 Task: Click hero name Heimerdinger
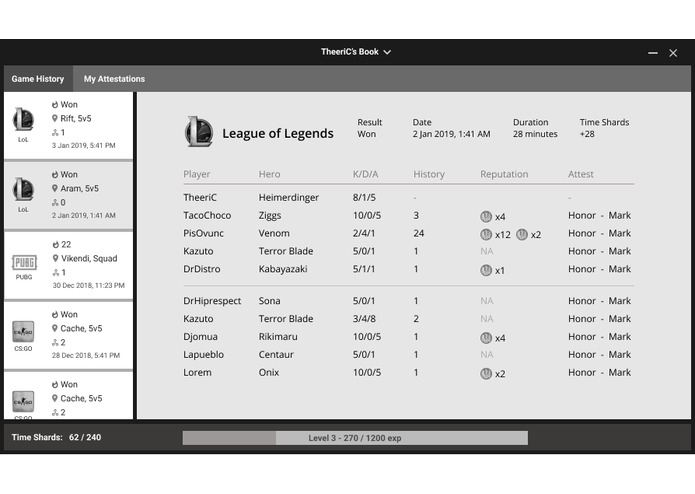point(289,198)
